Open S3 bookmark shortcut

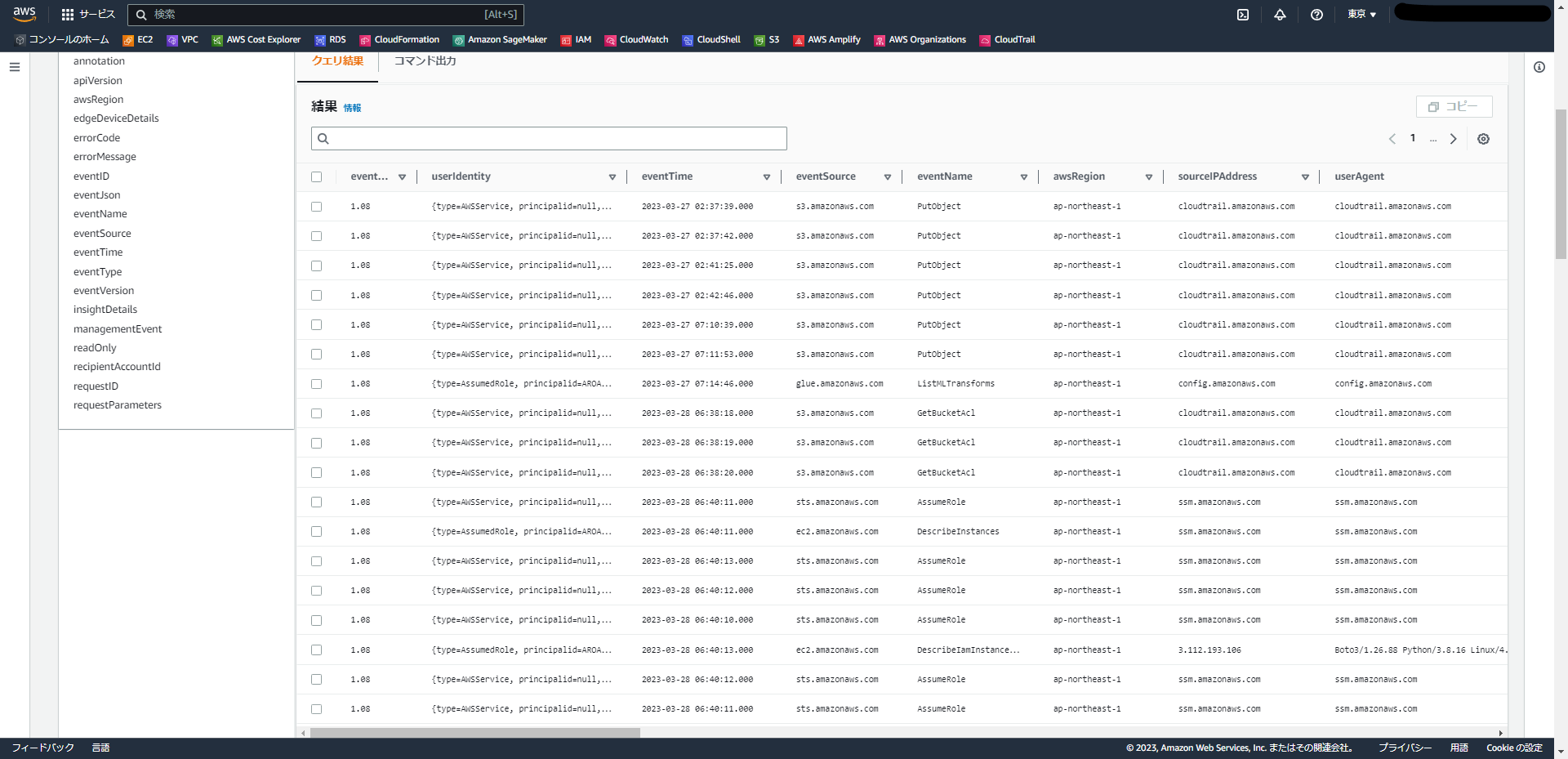(x=767, y=40)
